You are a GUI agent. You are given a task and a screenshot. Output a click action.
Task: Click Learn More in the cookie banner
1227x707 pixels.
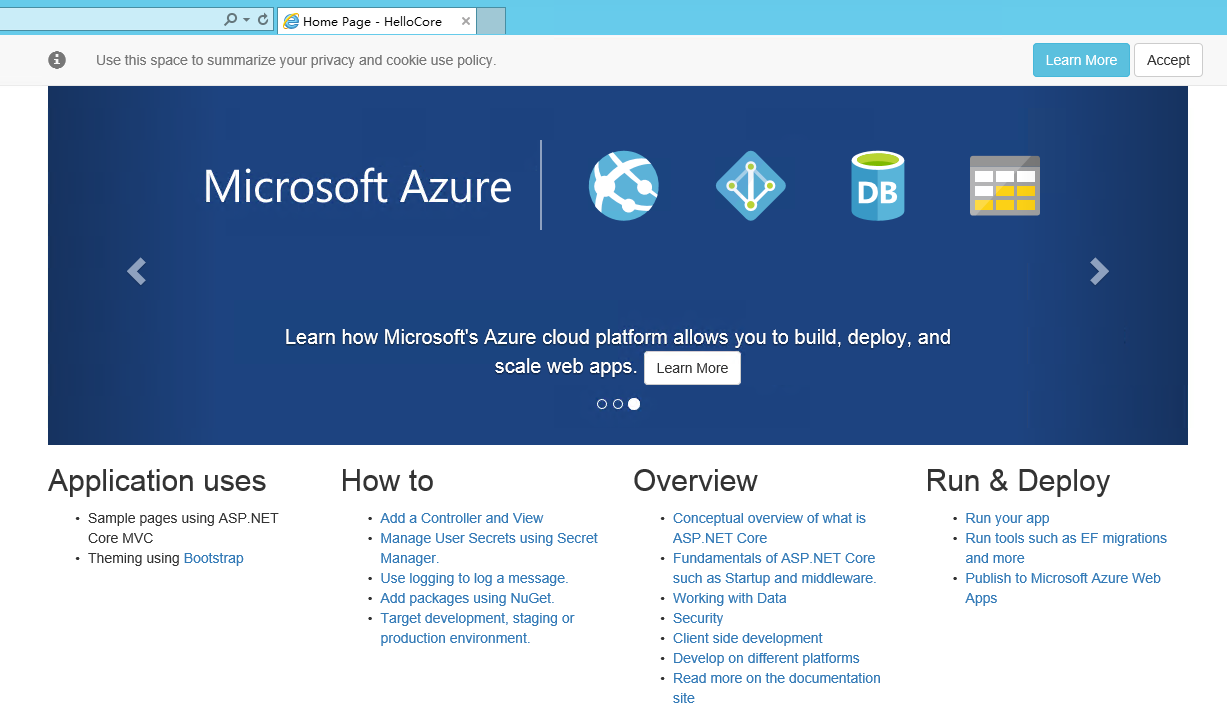1081,60
